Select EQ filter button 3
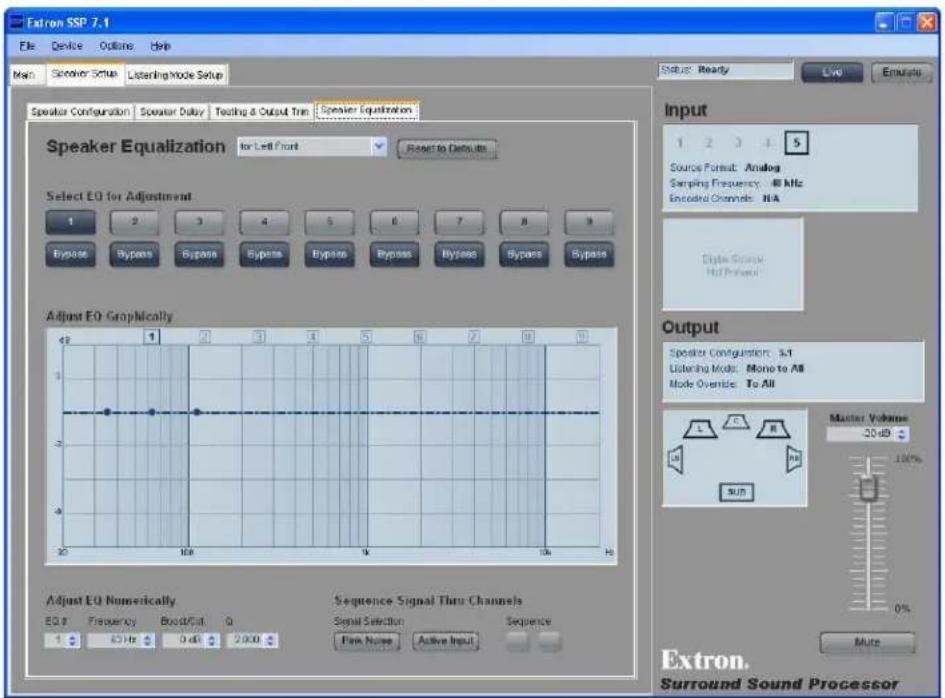945x698 pixels. (x=199, y=222)
